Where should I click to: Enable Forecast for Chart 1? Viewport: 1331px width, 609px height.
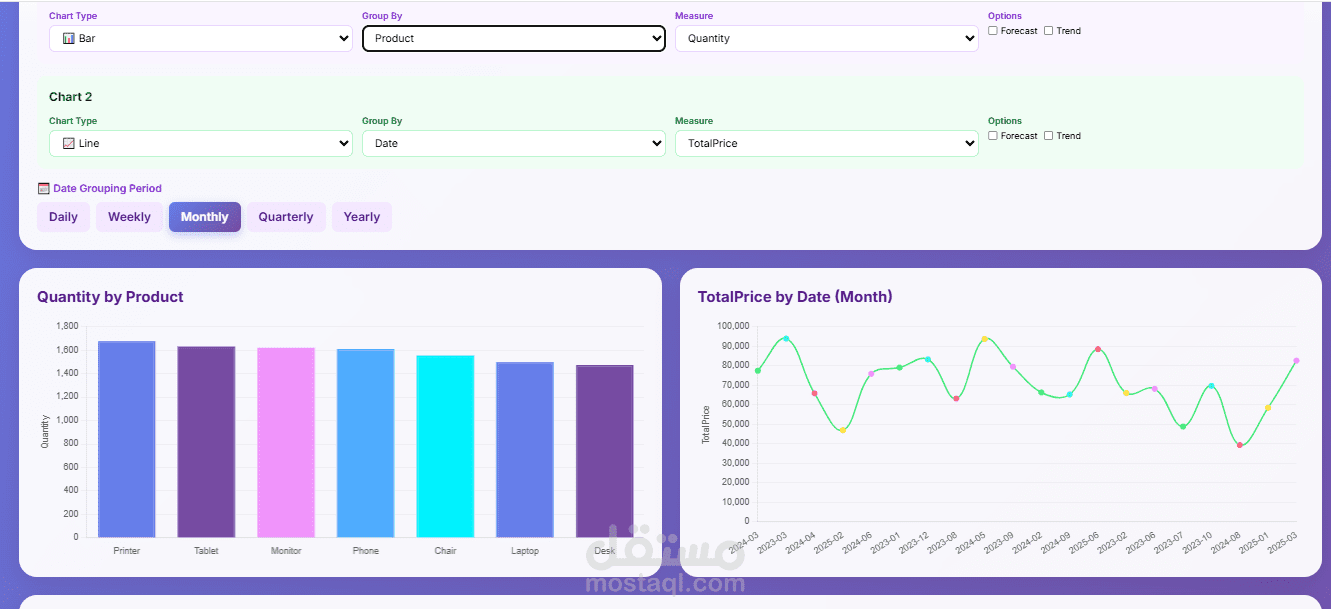(991, 30)
